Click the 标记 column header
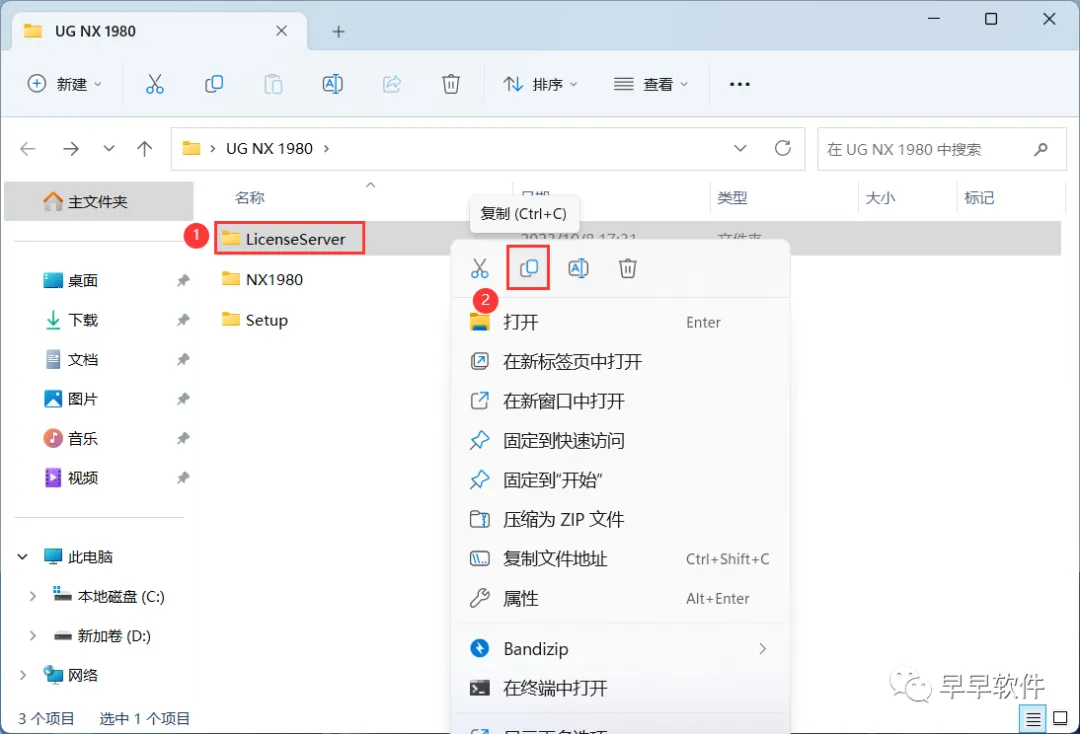The image size is (1080, 734). pos(979,198)
